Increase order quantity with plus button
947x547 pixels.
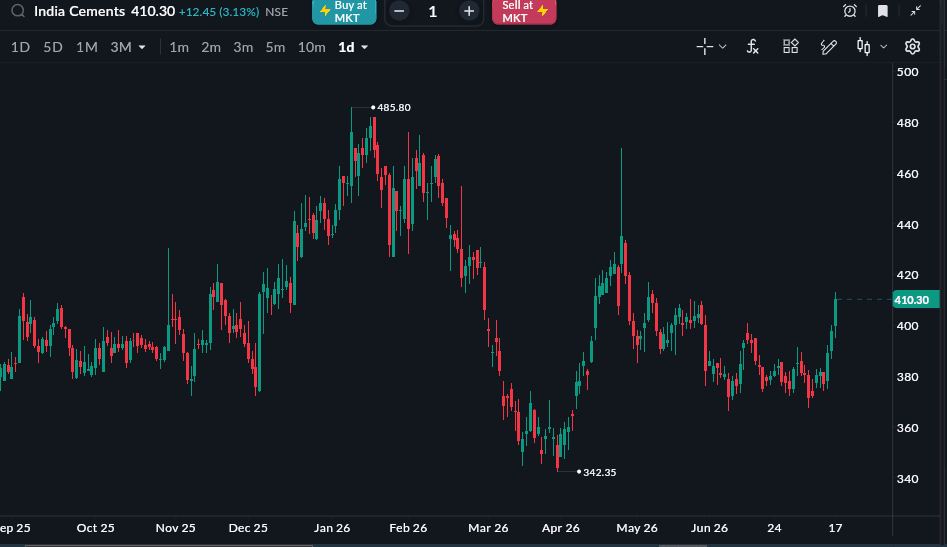pyautogui.click(x=469, y=11)
